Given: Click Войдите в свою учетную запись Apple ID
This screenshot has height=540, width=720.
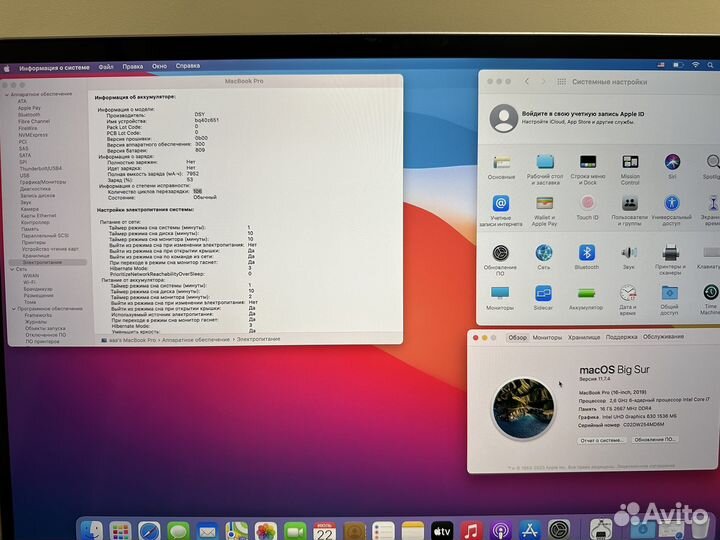Looking at the screenshot, I should (583, 113).
